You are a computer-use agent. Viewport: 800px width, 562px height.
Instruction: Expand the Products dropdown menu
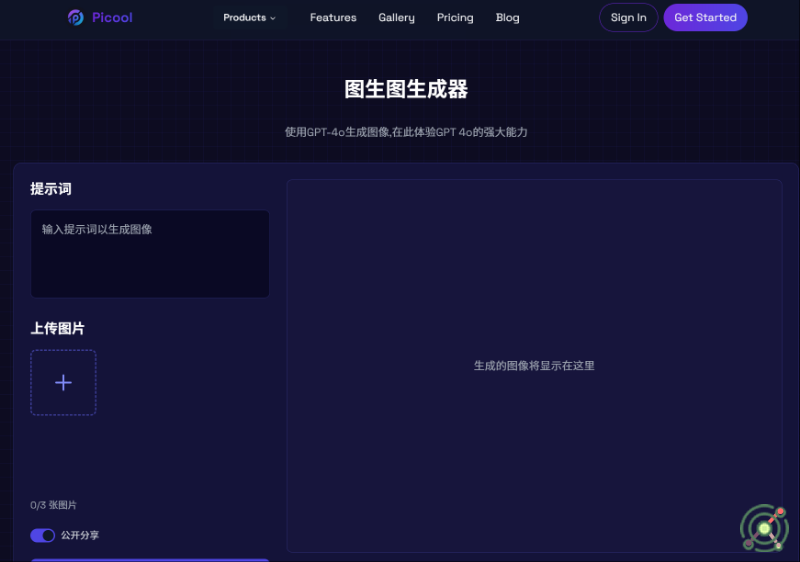coord(245,18)
